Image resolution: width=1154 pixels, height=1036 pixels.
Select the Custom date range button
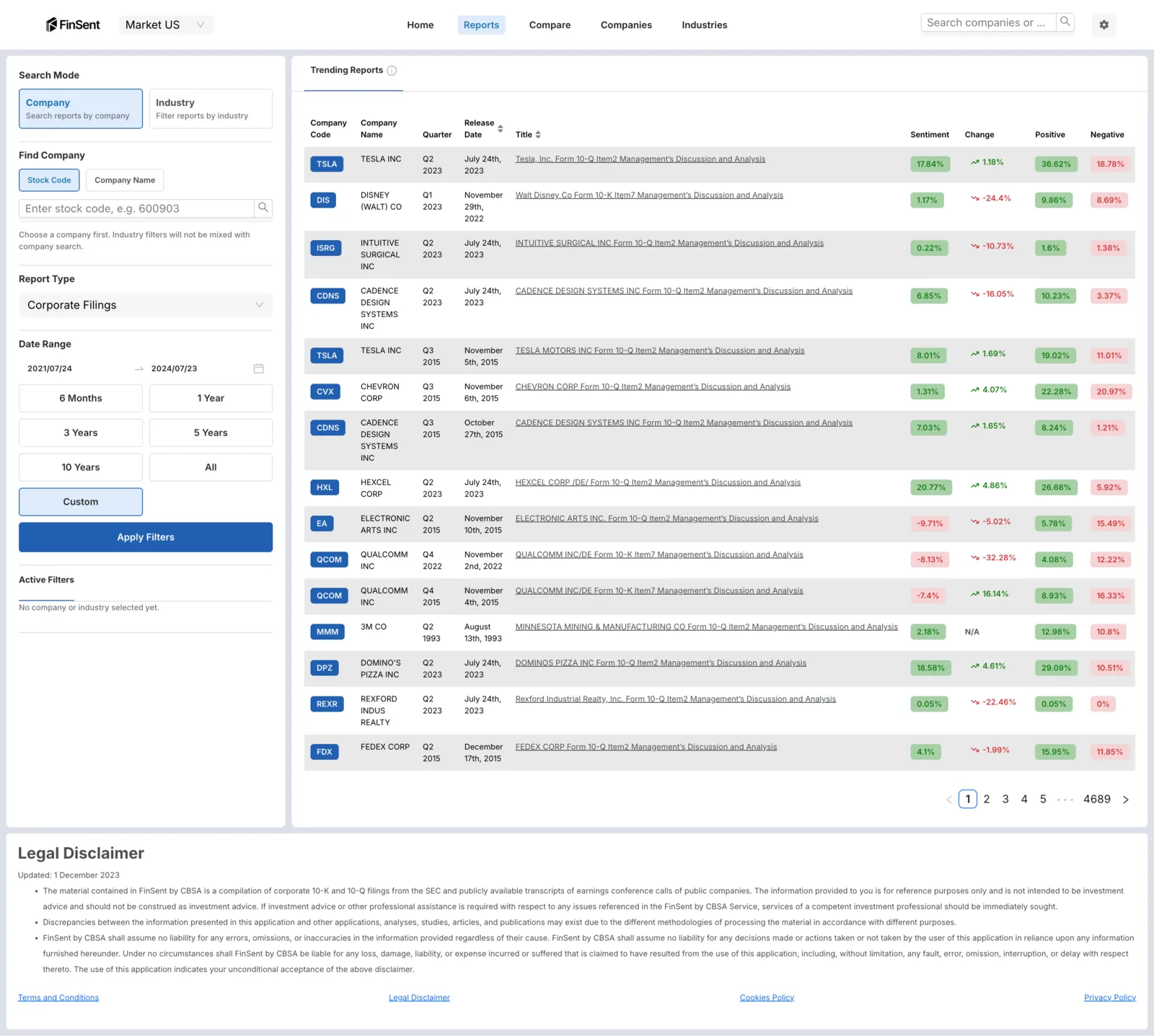click(x=81, y=502)
